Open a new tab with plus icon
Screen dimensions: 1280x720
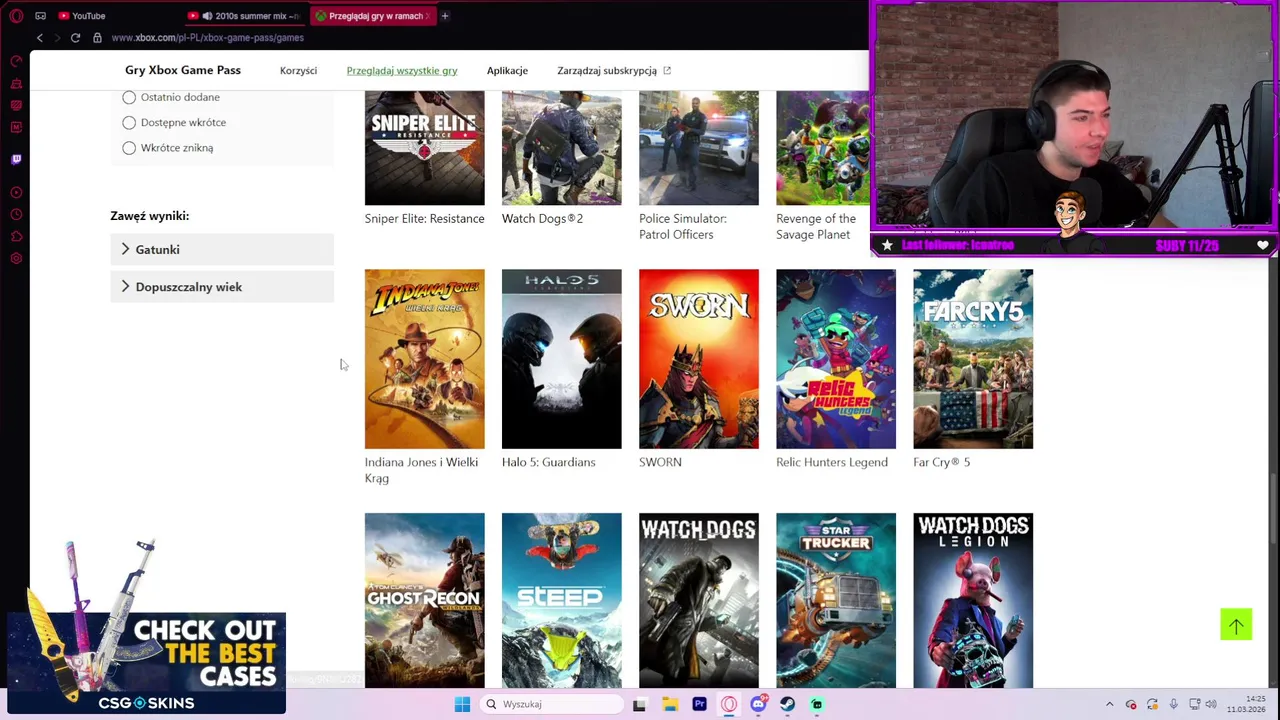point(445,16)
